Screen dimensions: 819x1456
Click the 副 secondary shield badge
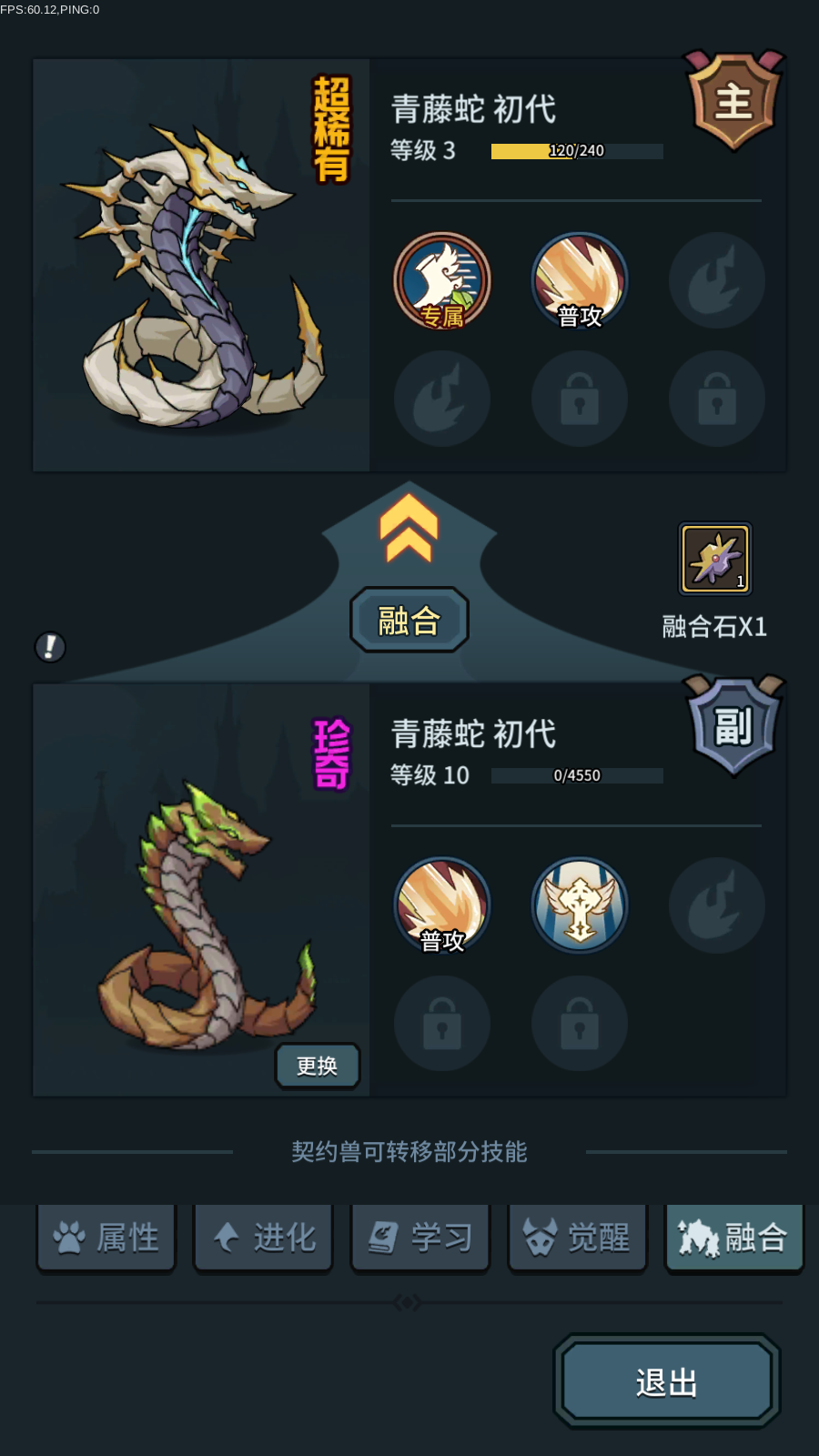click(x=734, y=725)
